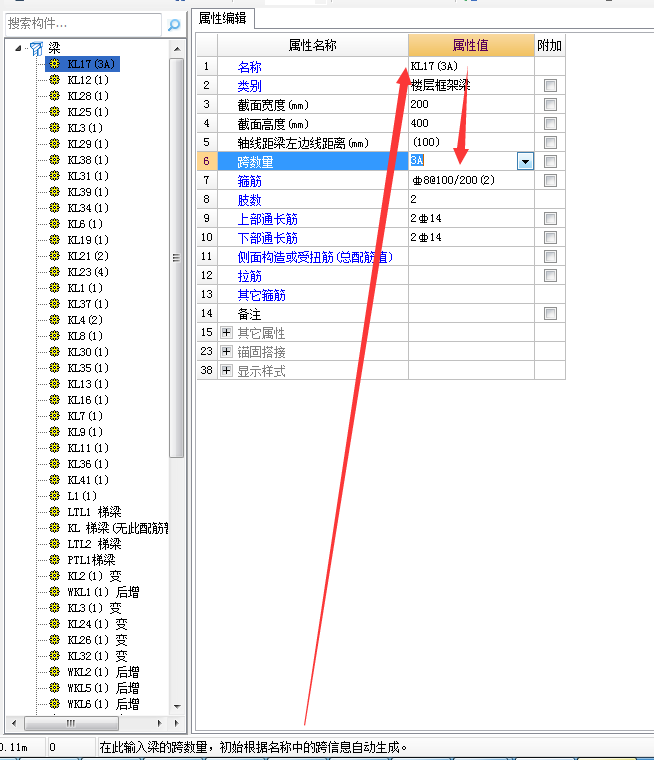Toggle the 附加 checkbox for 截面高度
The width and height of the screenshot is (654, 760).
(550, 123)
